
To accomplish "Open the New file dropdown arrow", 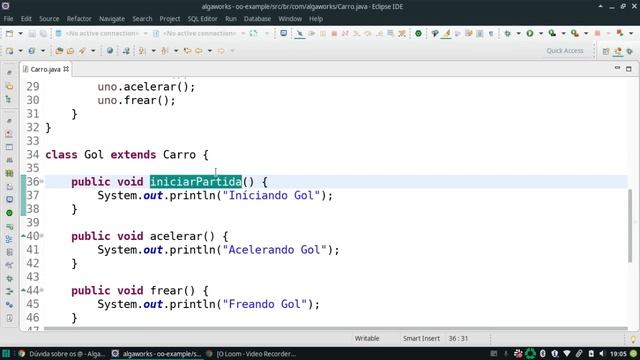I will point(20,33).
